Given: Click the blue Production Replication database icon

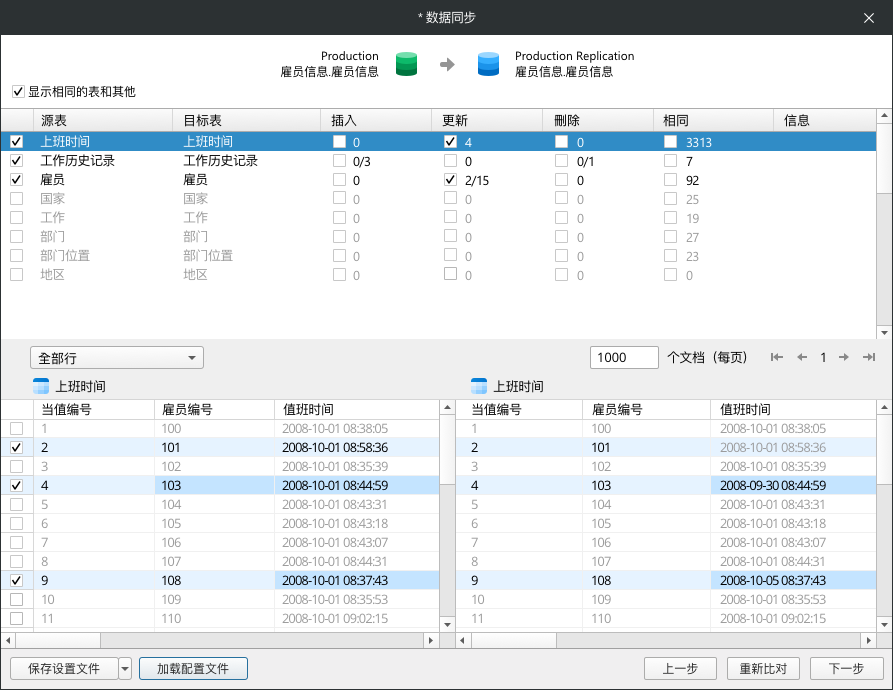Looking at the screenshot, I should (x=488, y=64).
